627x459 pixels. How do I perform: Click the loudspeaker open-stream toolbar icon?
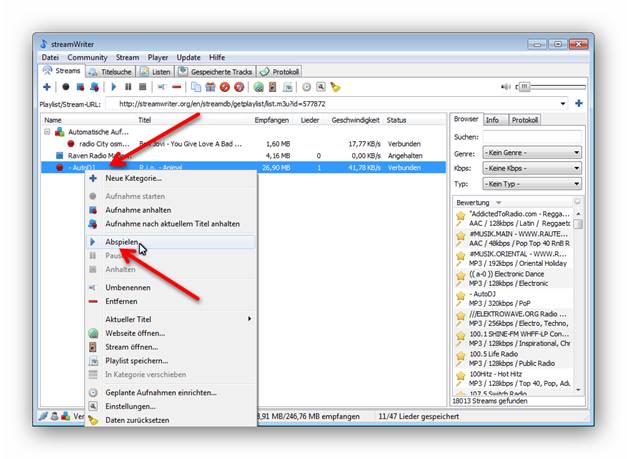272,87
